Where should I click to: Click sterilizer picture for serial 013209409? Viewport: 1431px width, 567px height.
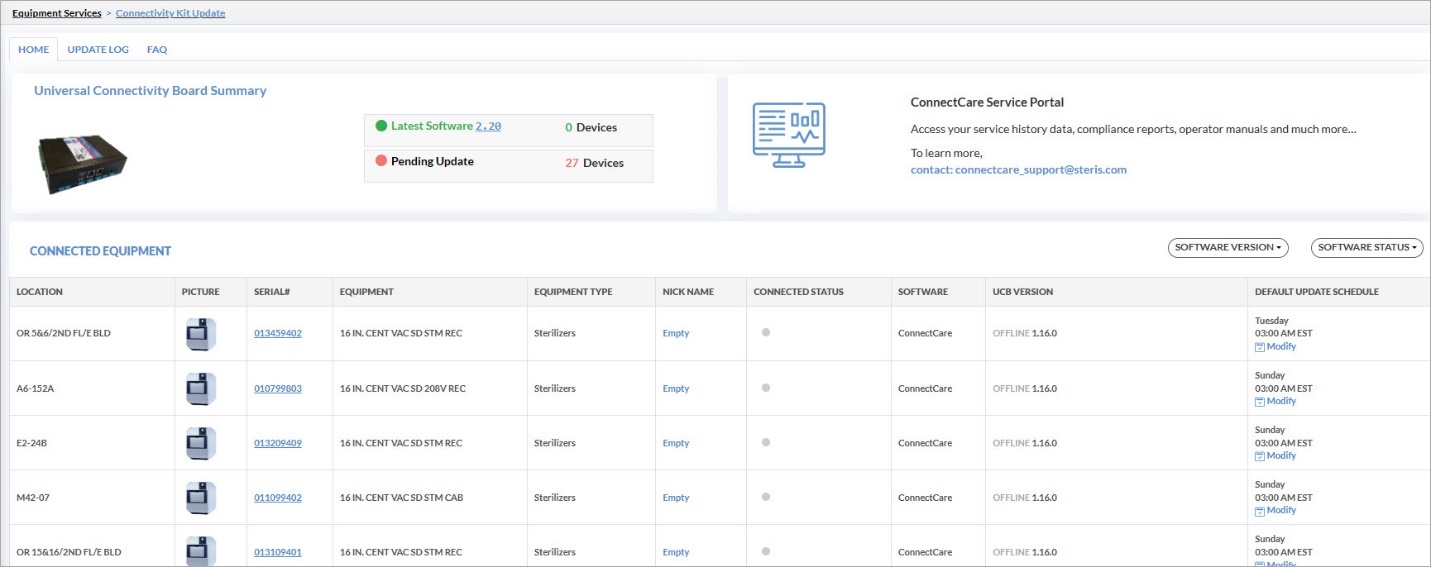(201, 443)
